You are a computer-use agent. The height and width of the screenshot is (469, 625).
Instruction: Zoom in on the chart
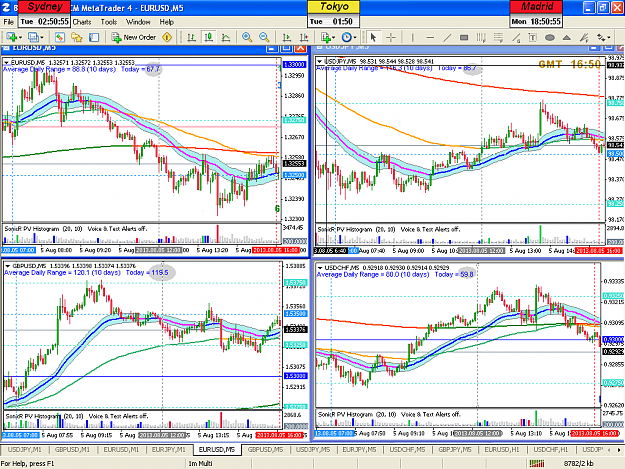tap(247, 37)
